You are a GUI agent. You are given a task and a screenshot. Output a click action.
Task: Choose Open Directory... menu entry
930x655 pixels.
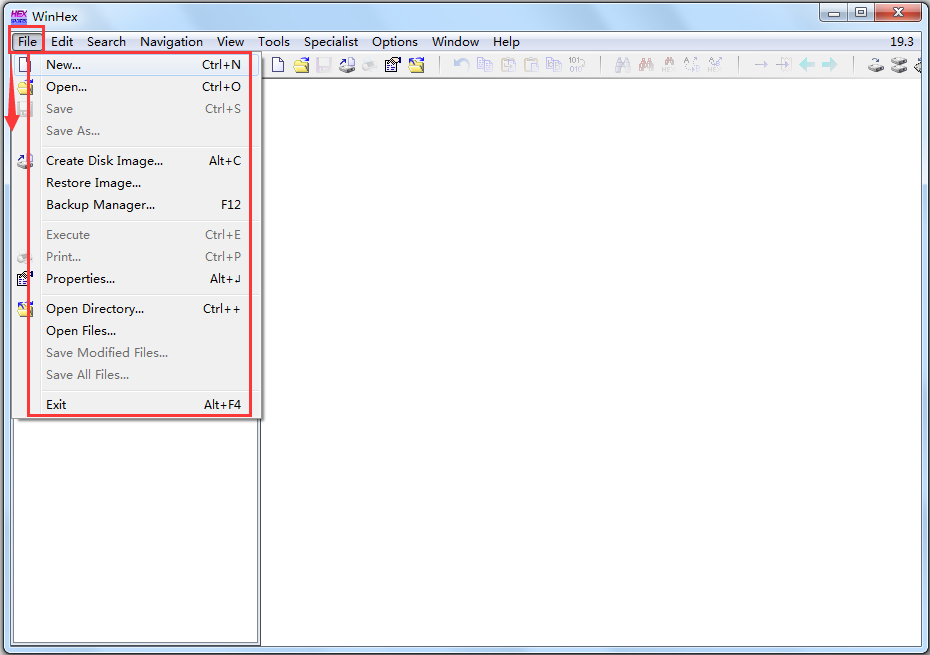click(136, 309)
